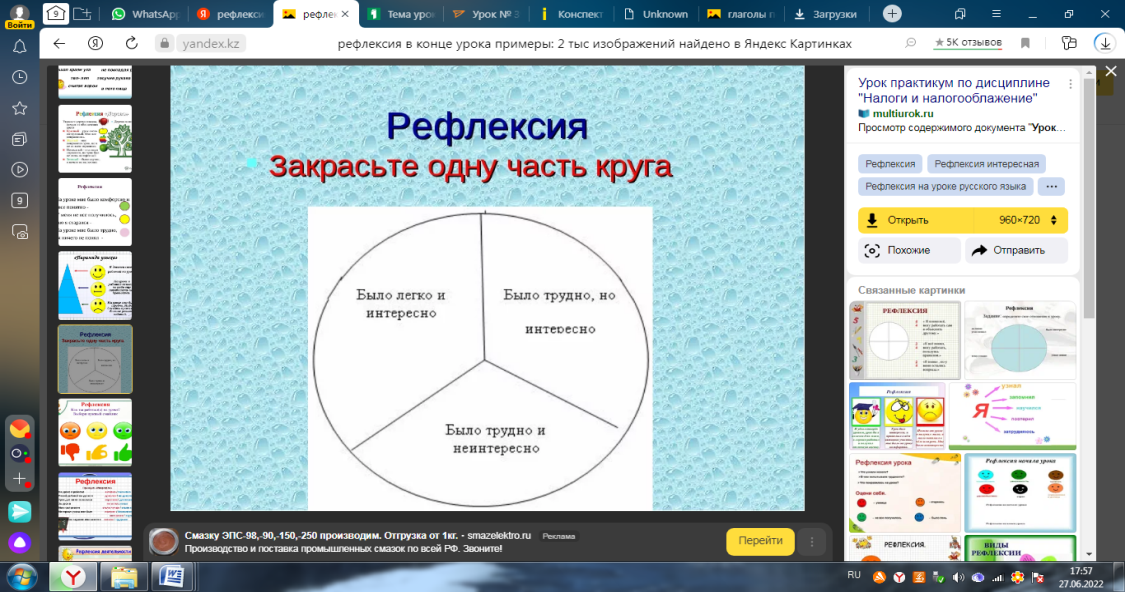Open the downloads arrow button in toolbar

point(1105,43)
